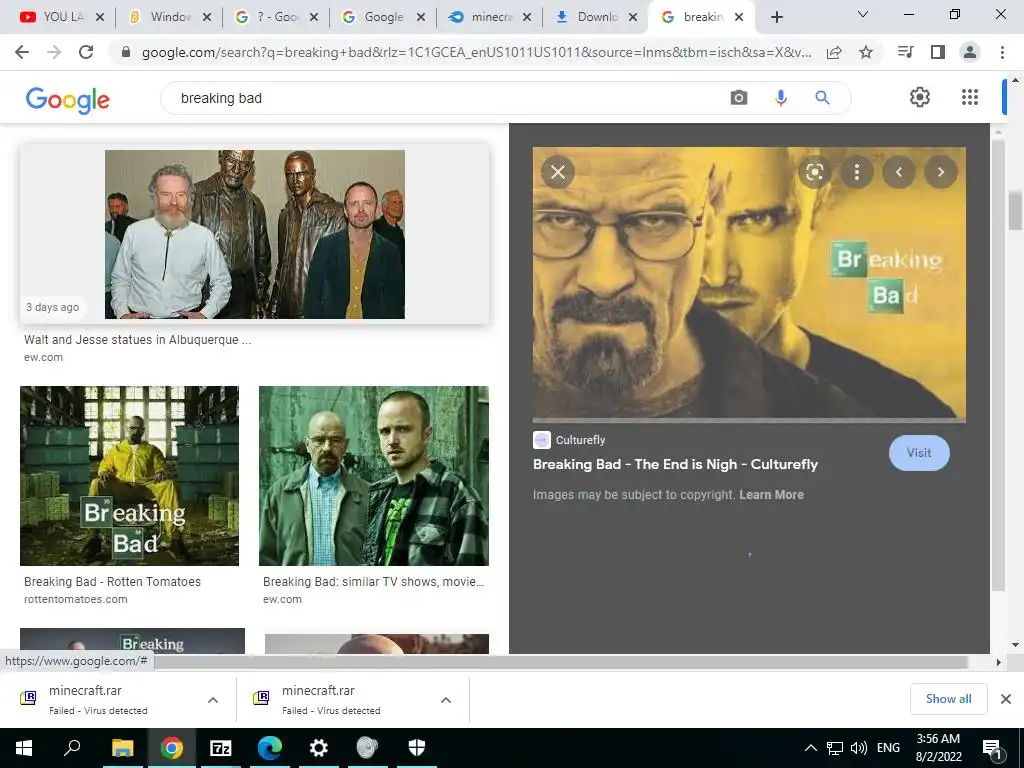Open the tab search chevron
This screenshot has height=768, width=1024.
pyautogui.click(x=863, y=14)
